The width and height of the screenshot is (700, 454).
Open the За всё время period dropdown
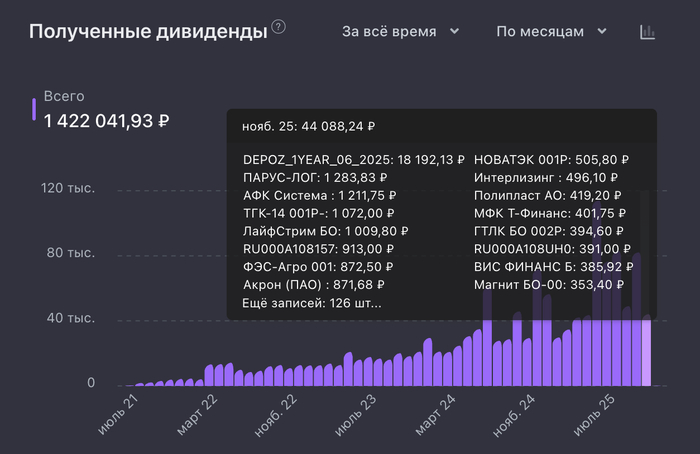click(x=400, y=32)
